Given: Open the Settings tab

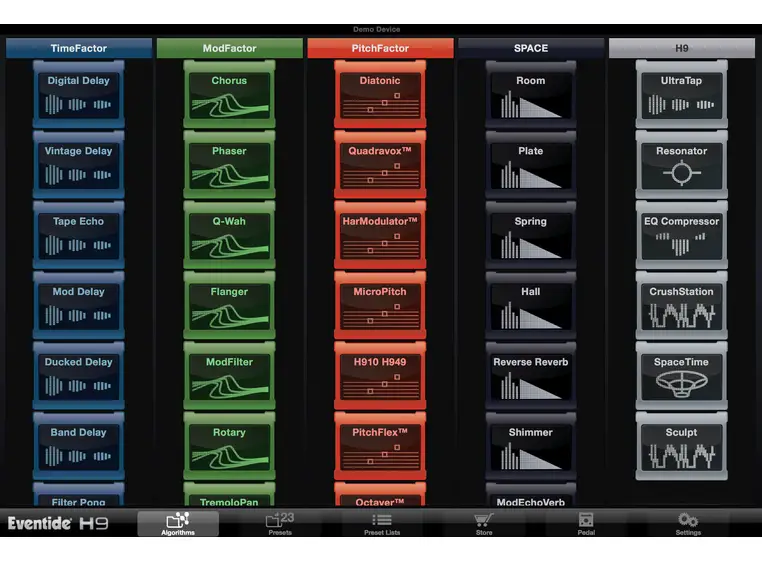Looking at the screenshot, I should coord(688,524).
